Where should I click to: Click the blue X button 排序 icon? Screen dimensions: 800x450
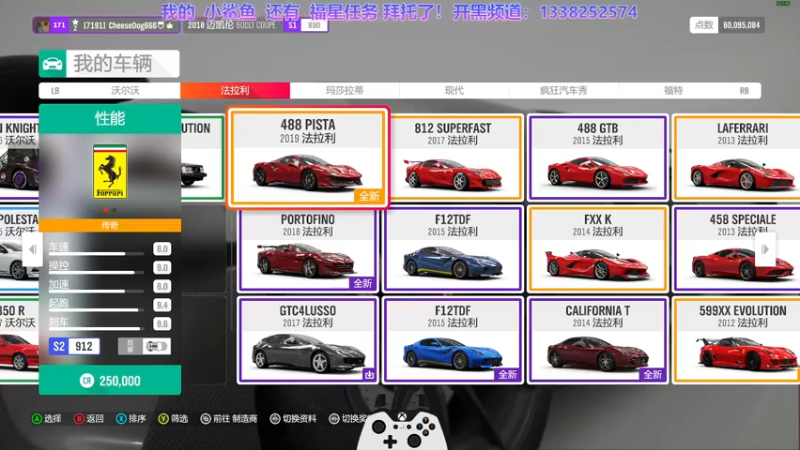[x=121, y=419]
